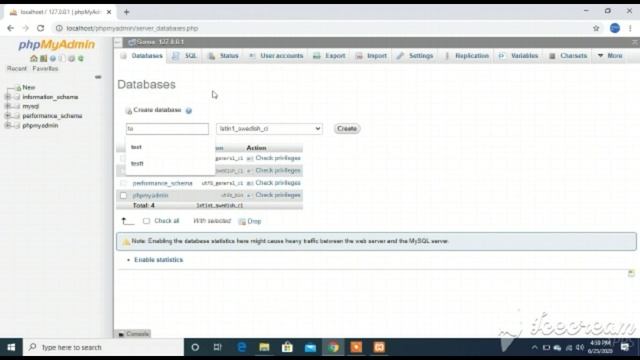This screenshot has height=360, width=640.
Task: Go to phpMyAdmin home via house icon
Action: [34, 59]
